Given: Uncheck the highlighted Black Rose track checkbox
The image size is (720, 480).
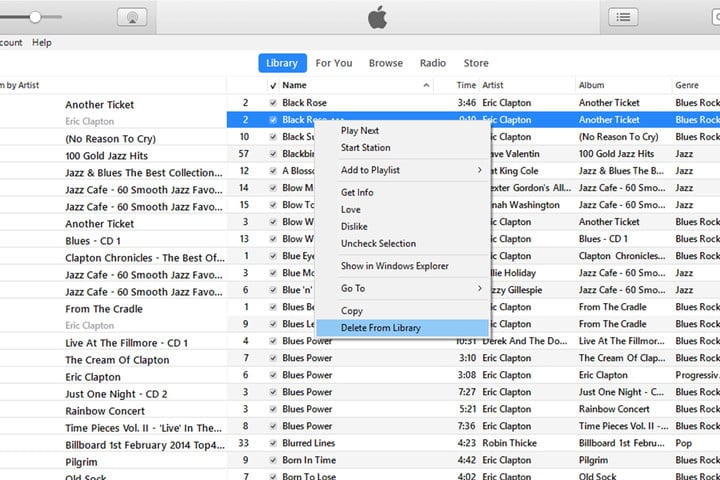Looking at the screenshot, I should click(x=273, y=120).
